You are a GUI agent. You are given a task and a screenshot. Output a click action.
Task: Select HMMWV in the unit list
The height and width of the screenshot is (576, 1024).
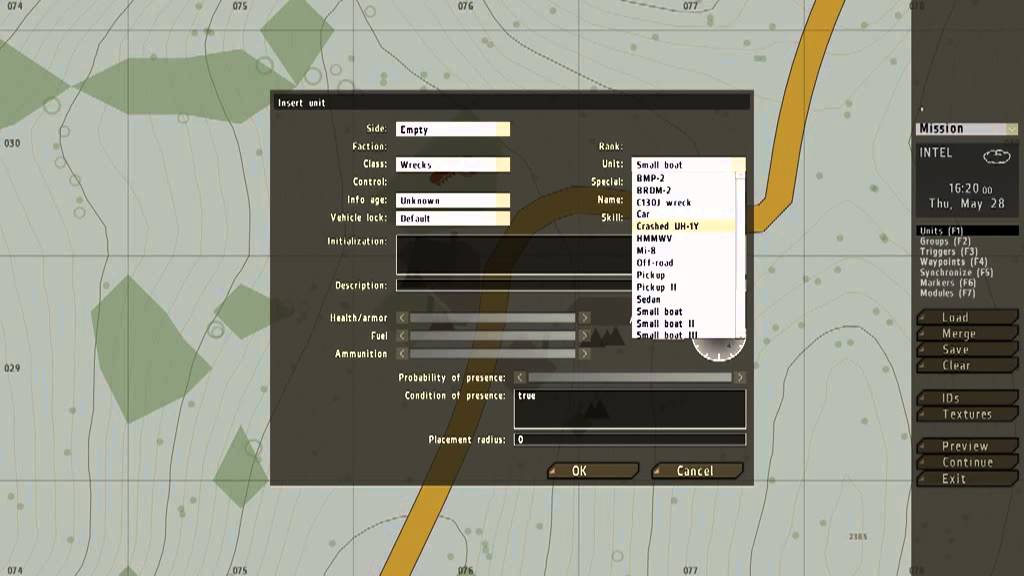tap(684, 238)
